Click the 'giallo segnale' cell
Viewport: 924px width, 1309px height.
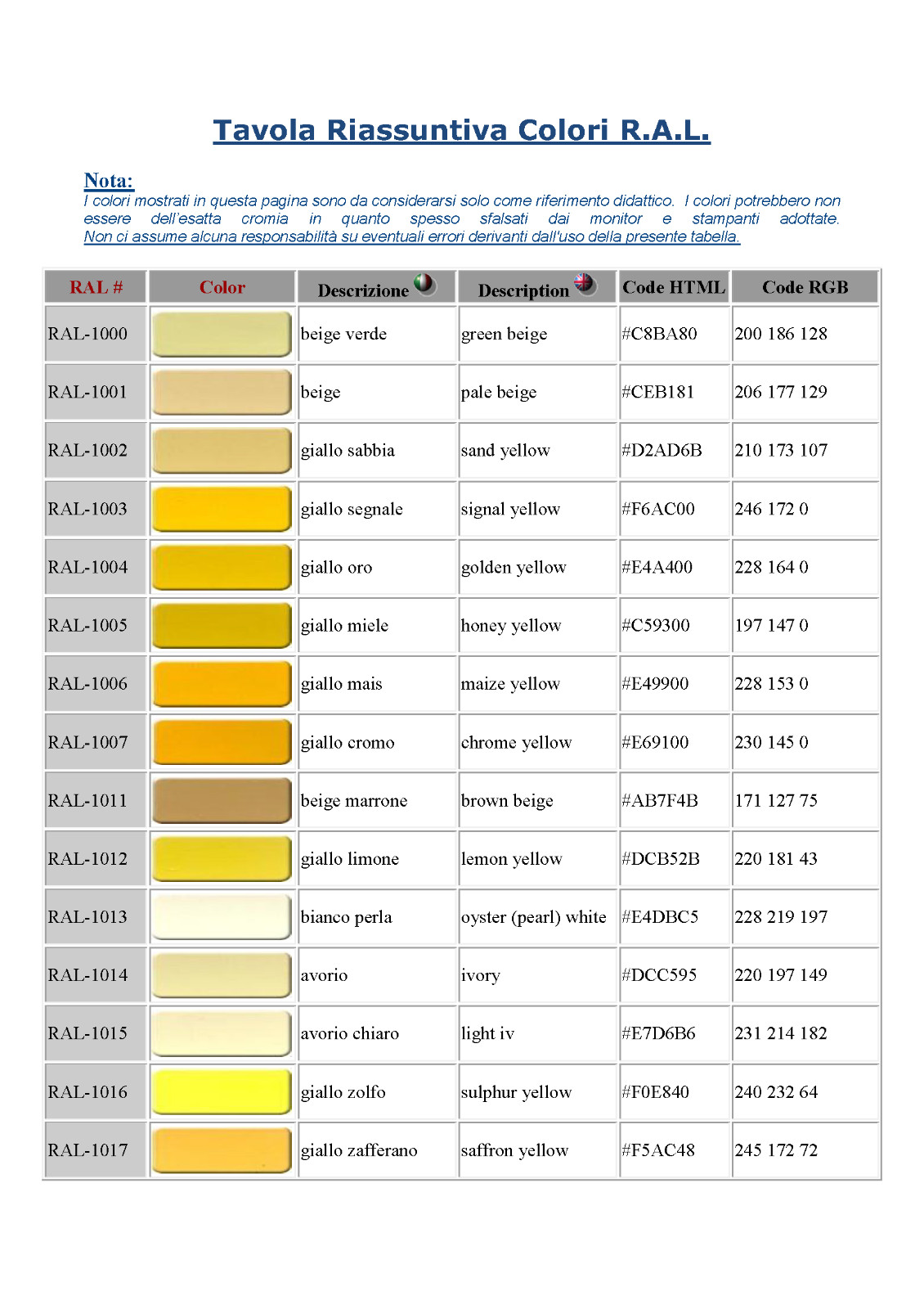(x=377, y=509)
